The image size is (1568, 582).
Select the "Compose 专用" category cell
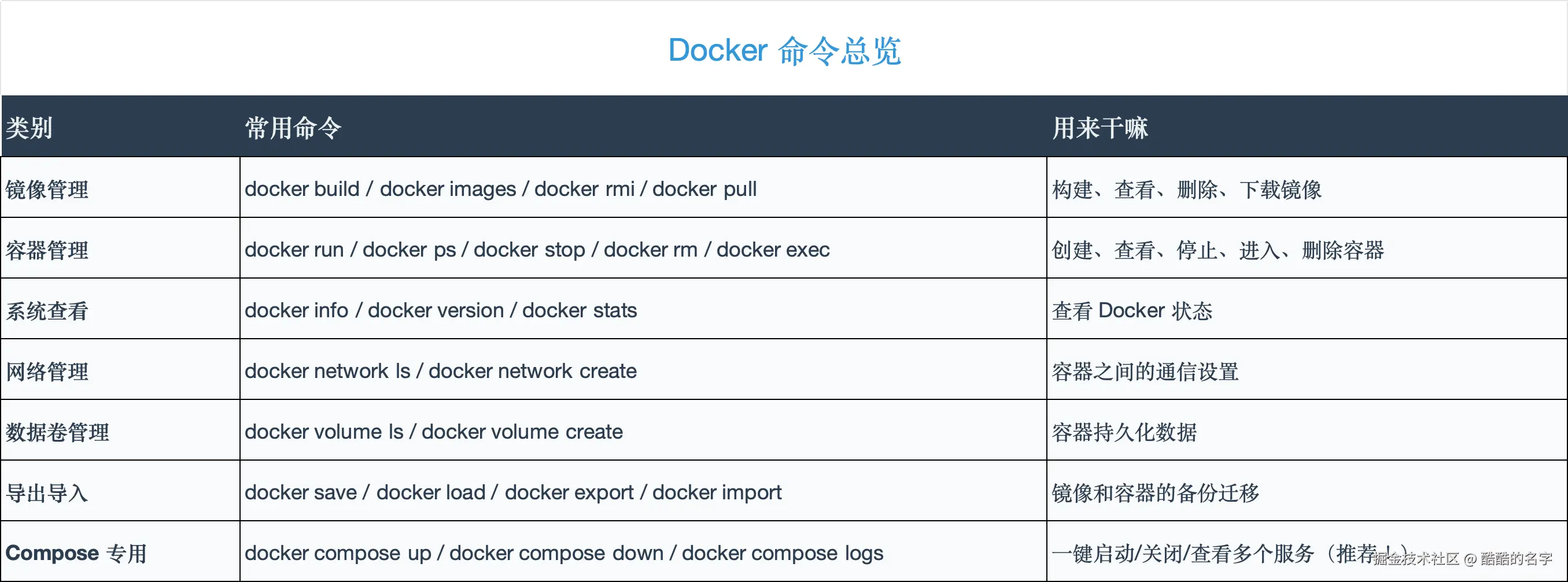click(76, 554)
